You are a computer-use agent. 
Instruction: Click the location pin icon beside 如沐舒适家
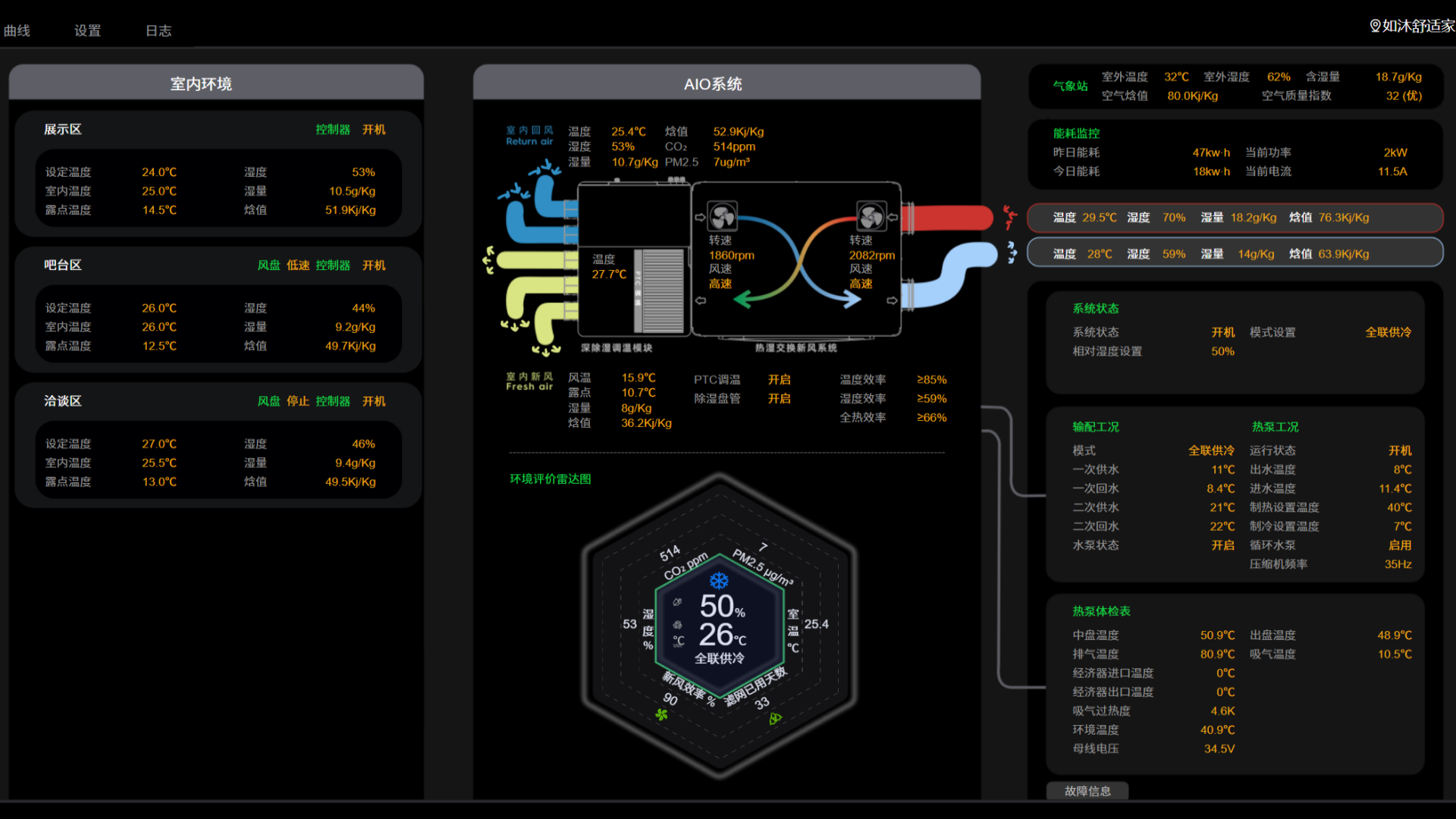[1375, 26]
